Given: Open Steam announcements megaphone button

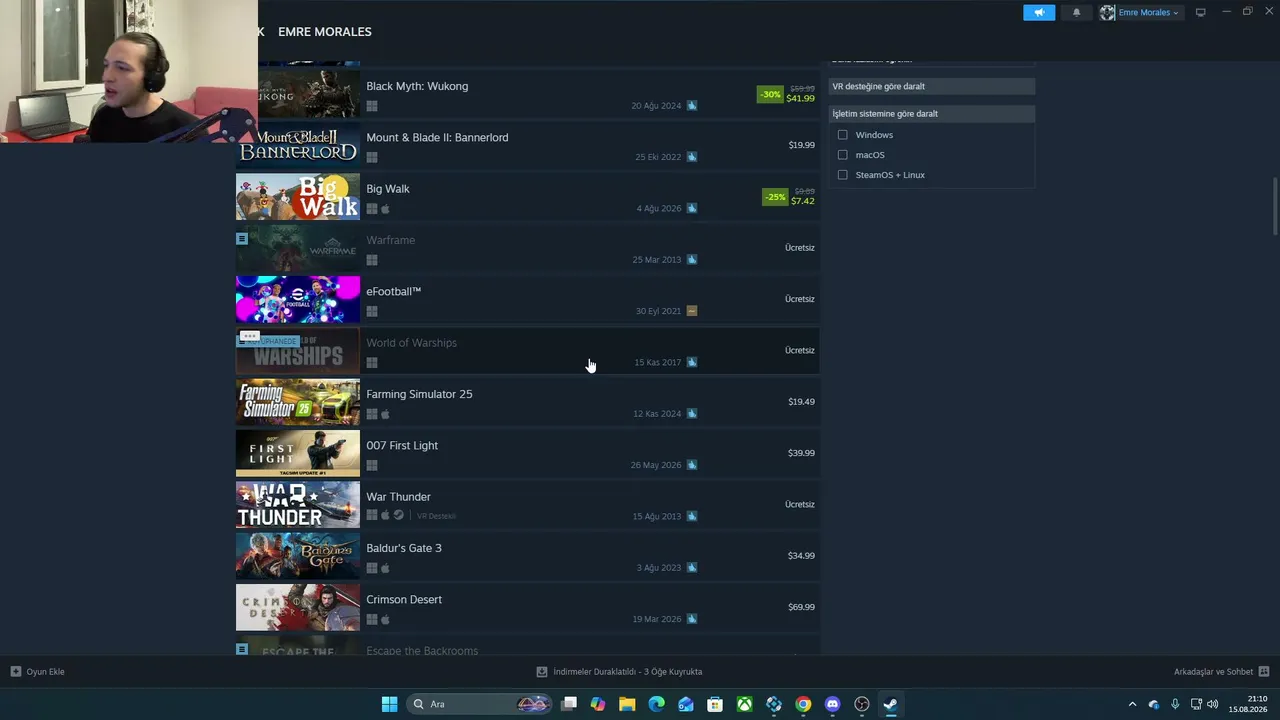Looking at the screenshot, I should click(x=1039, y=12).
